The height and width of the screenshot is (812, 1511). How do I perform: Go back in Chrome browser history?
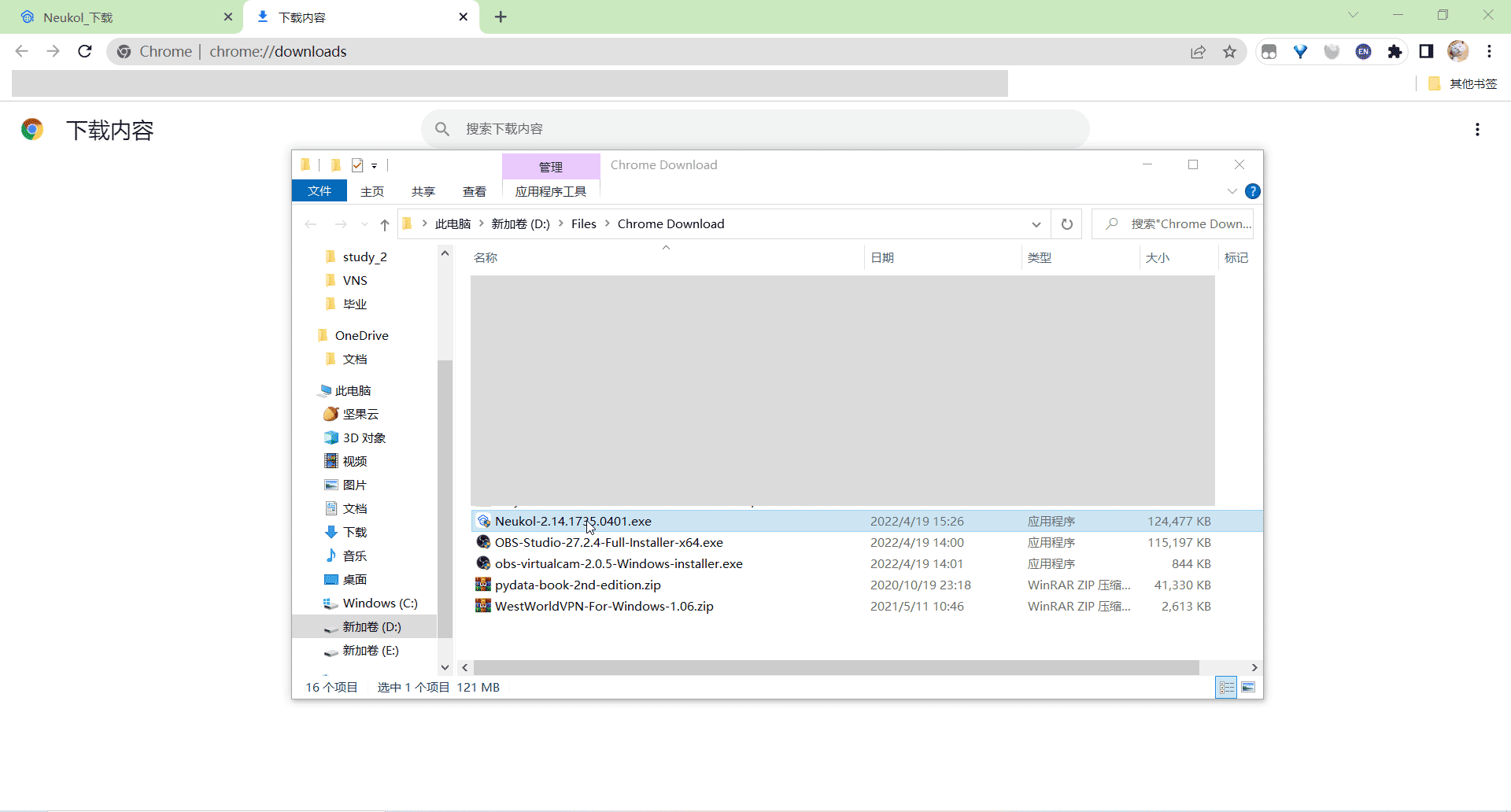click(22, 51)
